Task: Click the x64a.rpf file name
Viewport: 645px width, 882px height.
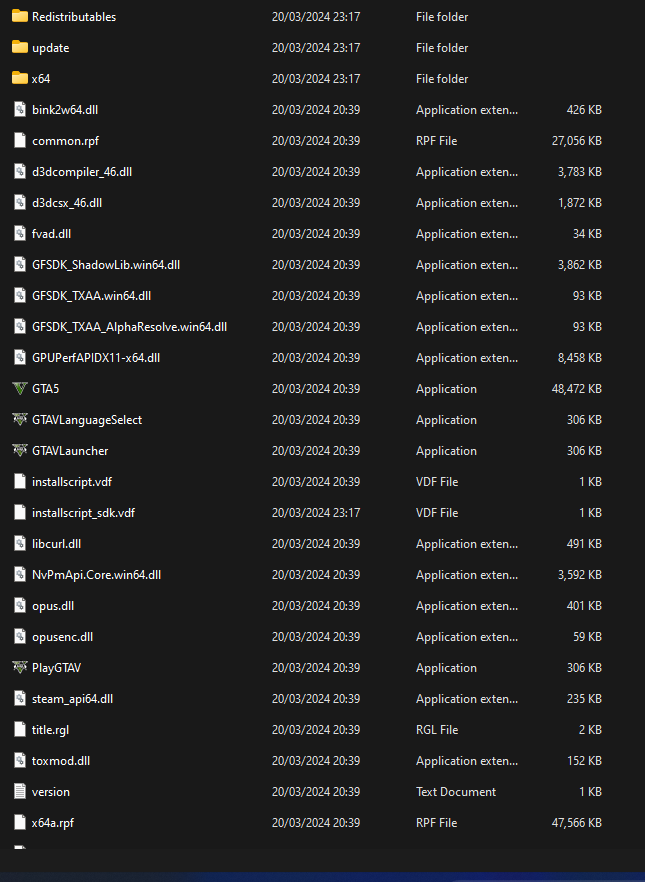Action: [x=53, y=823]
